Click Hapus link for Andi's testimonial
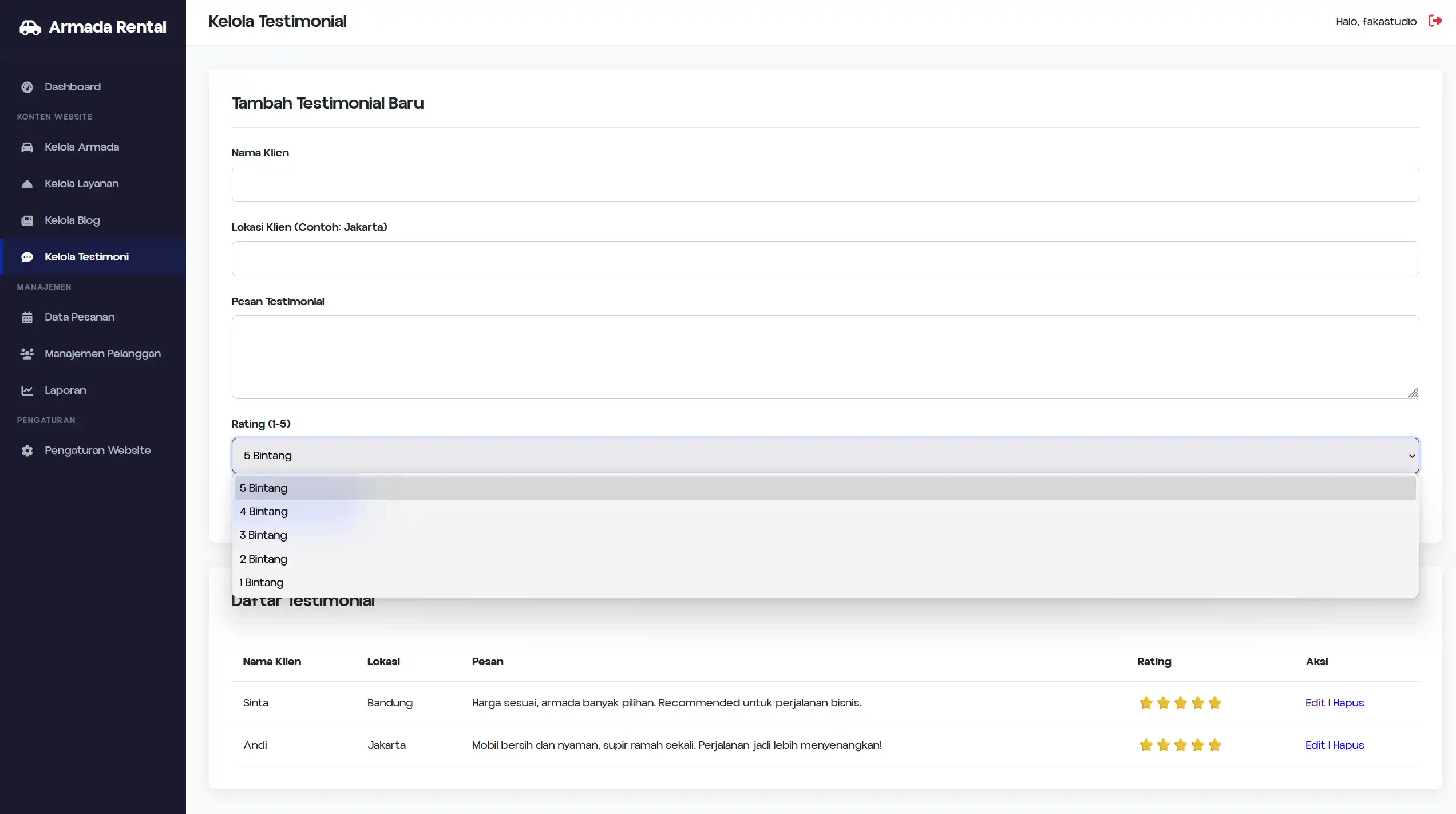This screenshot has height=814, width=1456. tap(1348, 745)
